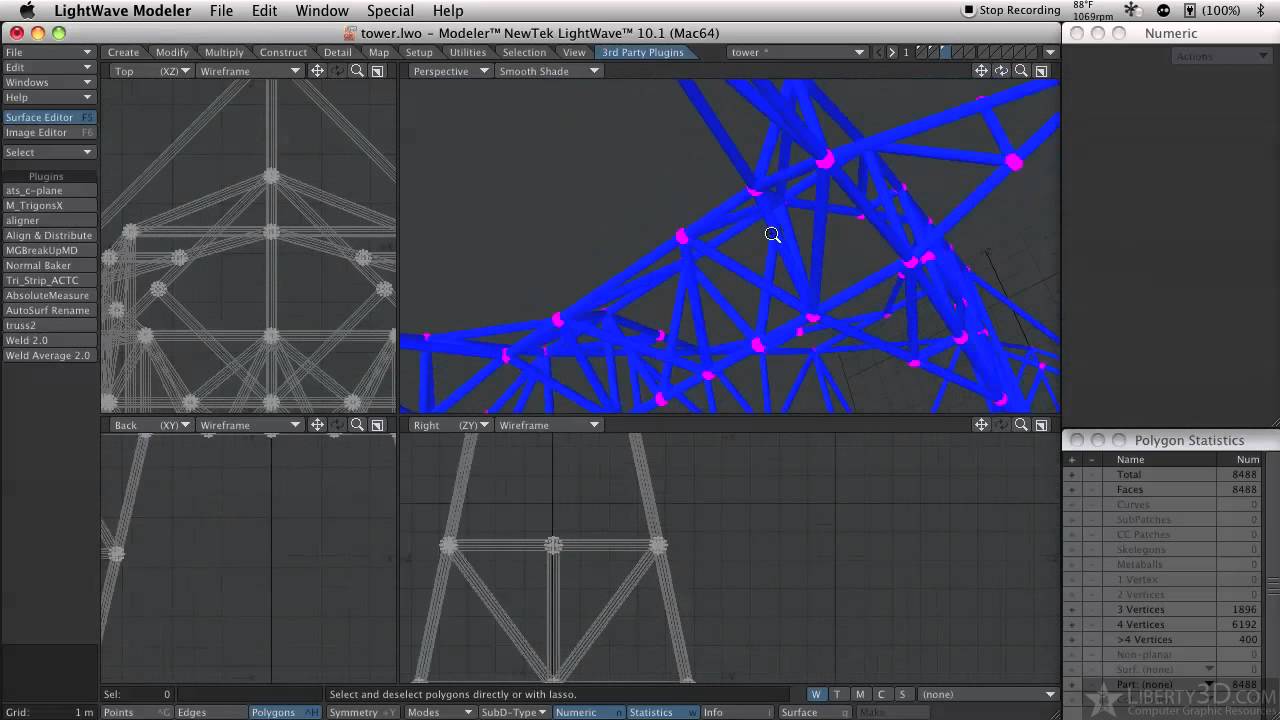Viewport: 1280px width, 720px height.
Task: Open the vertex map (none) dropdown
Action: [988, 694]
